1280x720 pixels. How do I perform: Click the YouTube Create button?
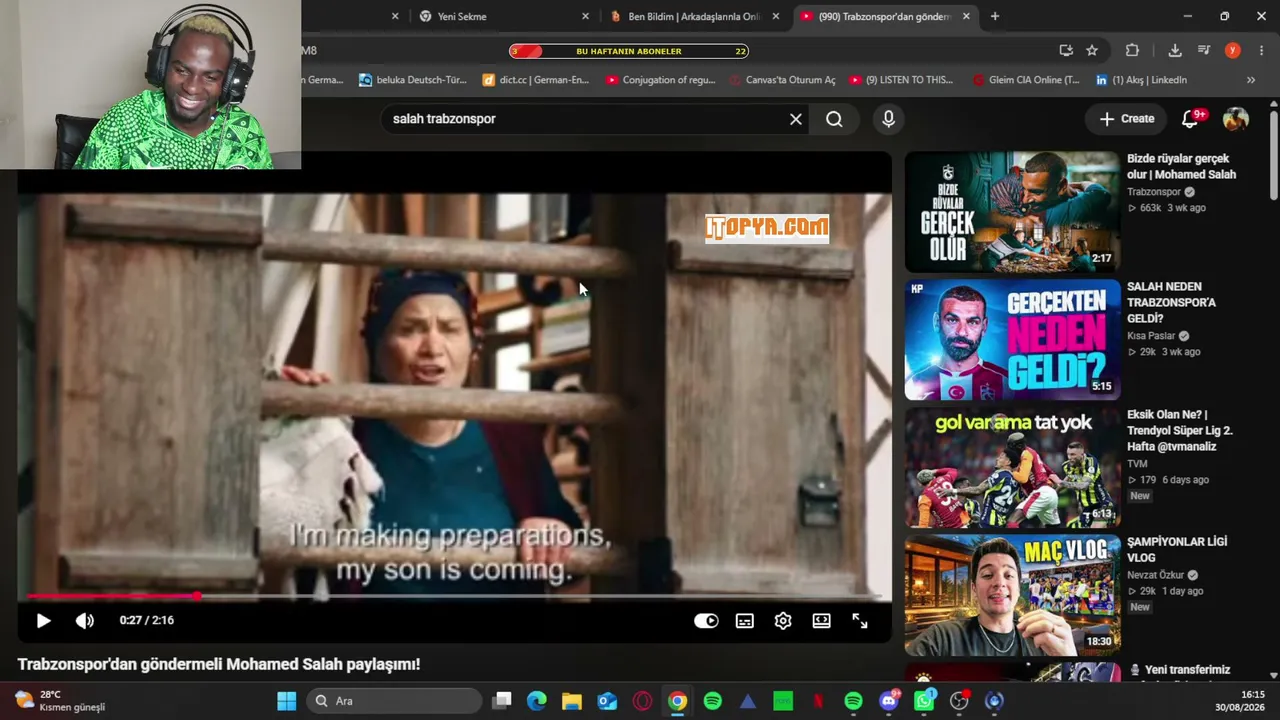pos(1127,119)
